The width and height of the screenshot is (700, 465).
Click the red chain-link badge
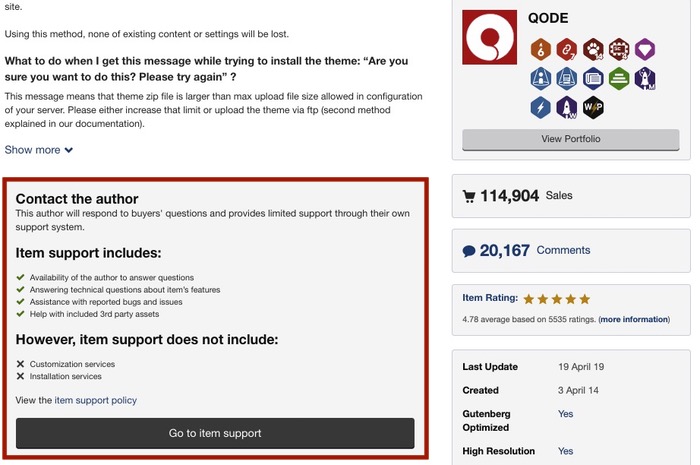(567, 49)
